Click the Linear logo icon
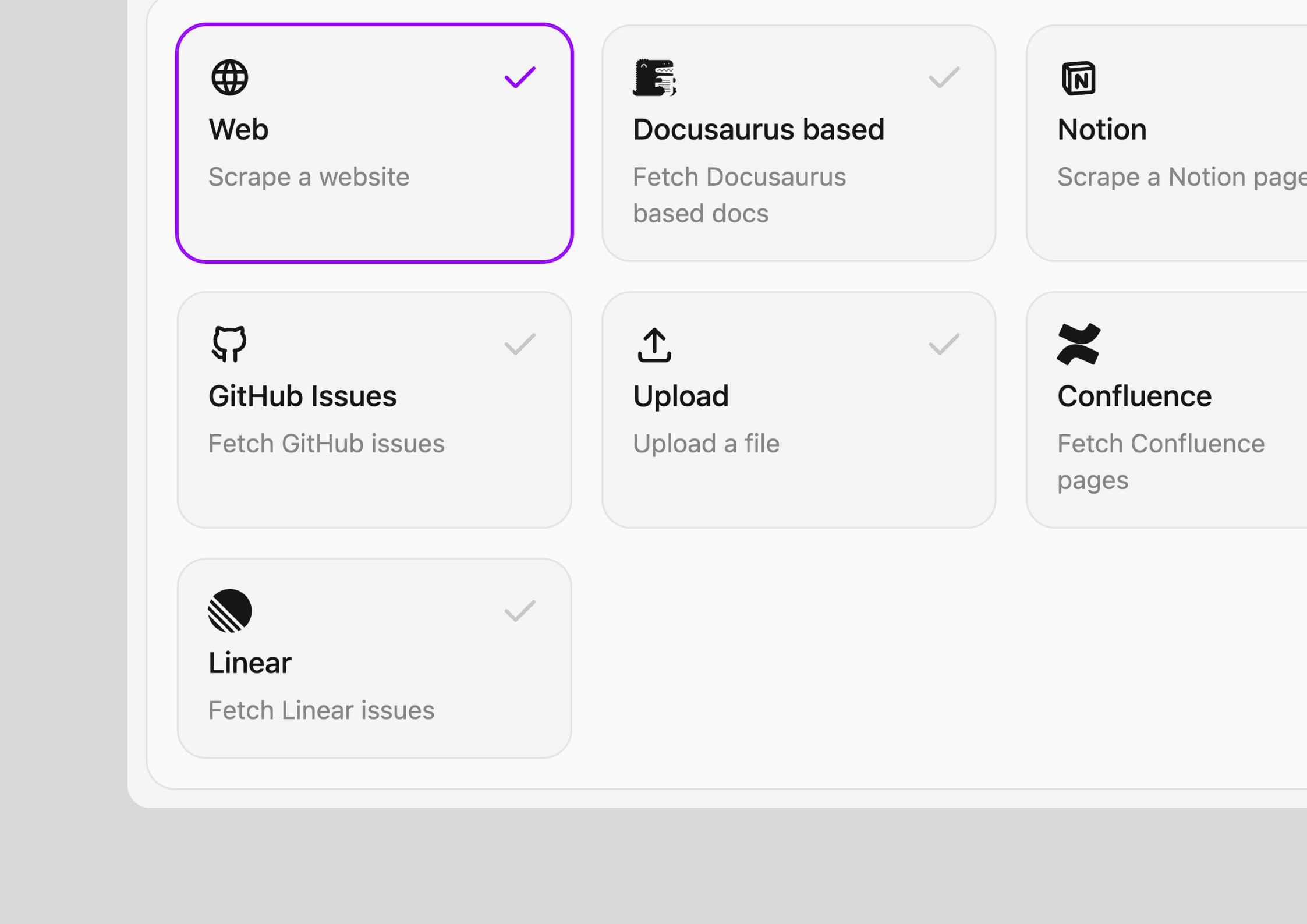The image size is (1307, 924). point(229,611)
